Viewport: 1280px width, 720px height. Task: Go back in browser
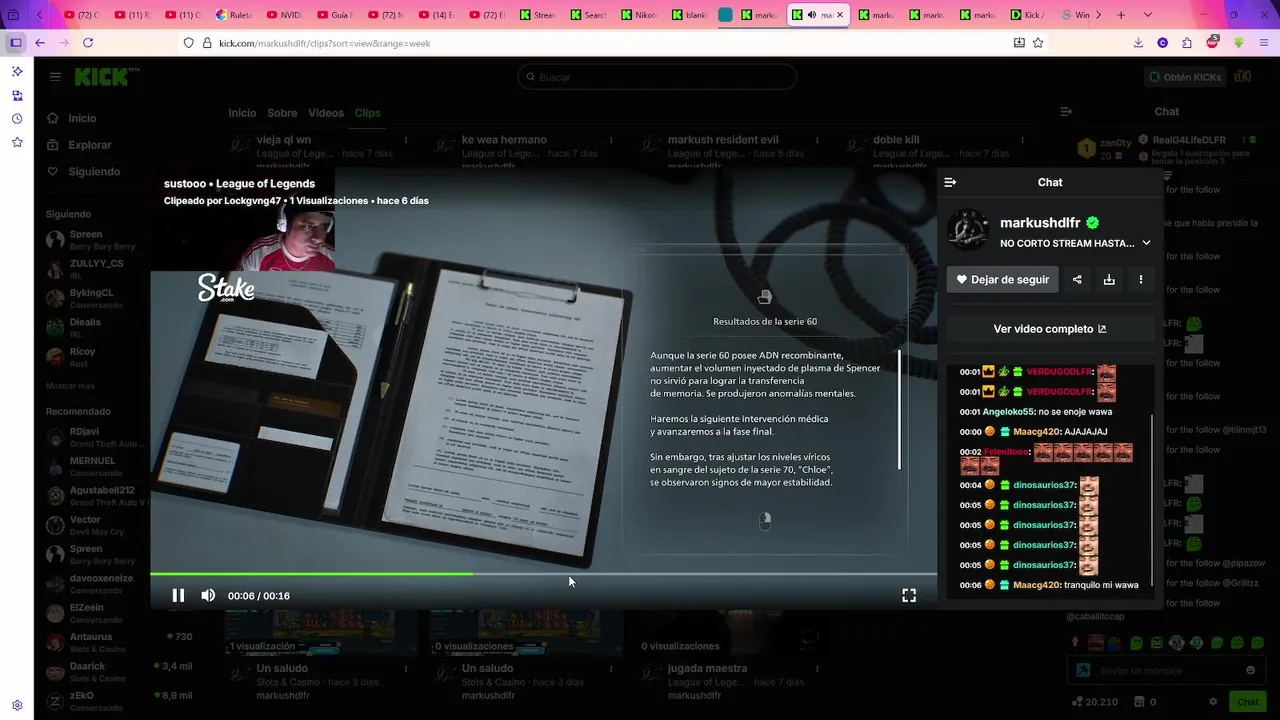(x=40, y=43)
